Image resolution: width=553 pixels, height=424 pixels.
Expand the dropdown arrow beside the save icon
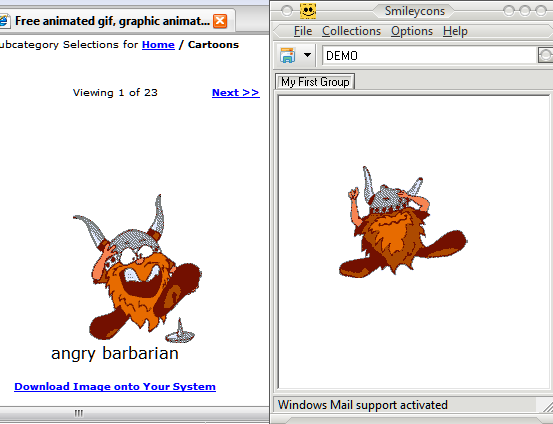click(307, 55)
